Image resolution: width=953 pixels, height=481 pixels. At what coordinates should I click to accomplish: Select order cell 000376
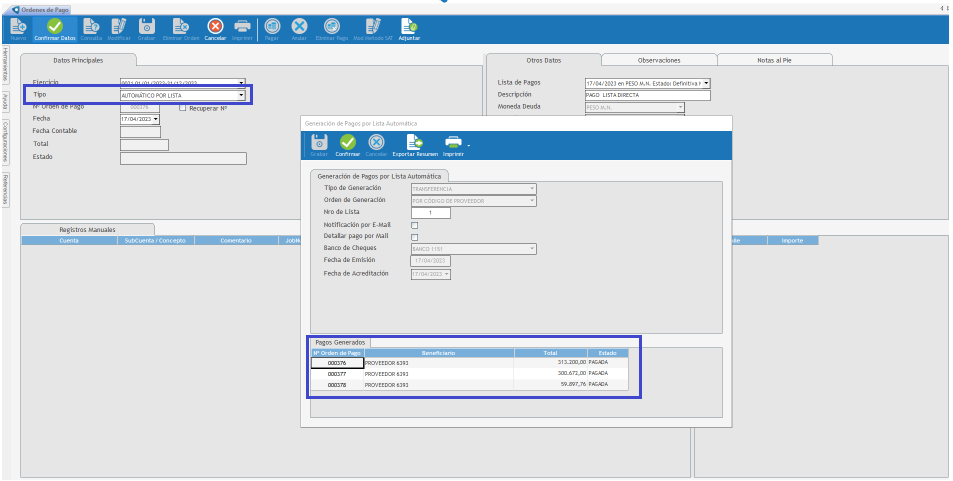point(337,363)
